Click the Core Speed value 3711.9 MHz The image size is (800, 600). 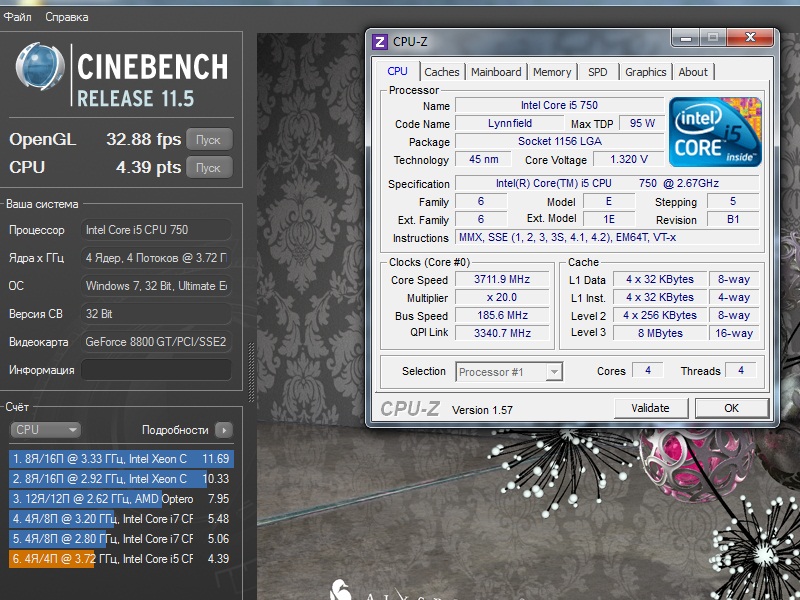click(502, 280)
